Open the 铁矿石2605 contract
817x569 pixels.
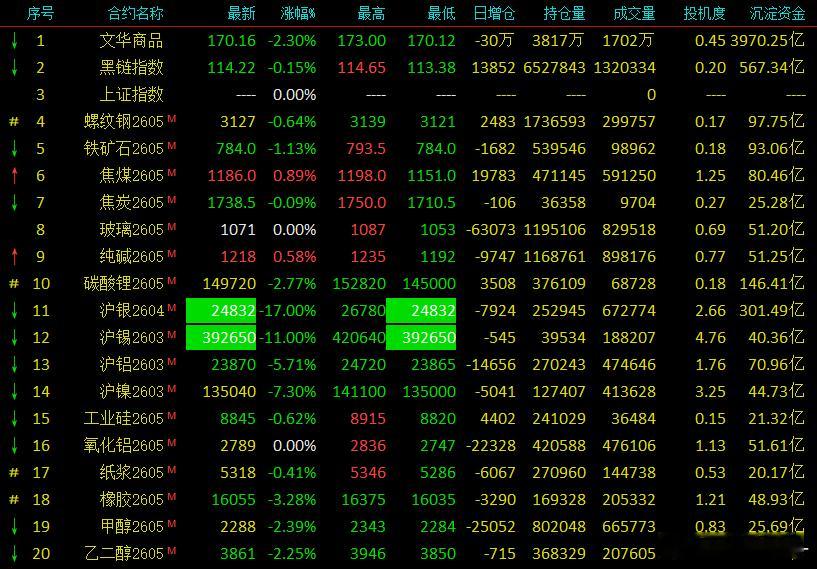[124, 149]
